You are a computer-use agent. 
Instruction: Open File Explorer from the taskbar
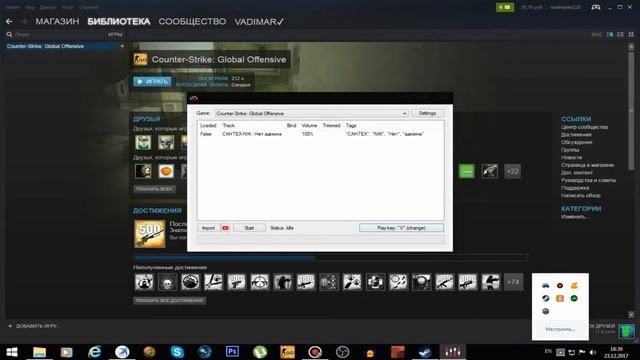(x=39, y=352)
